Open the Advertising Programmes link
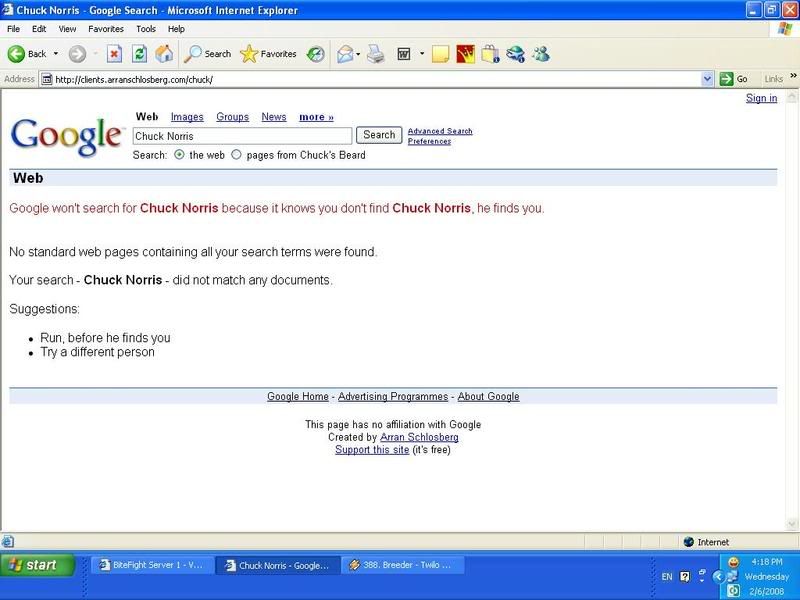The image size is (800, 600). [x=393, y=396]
